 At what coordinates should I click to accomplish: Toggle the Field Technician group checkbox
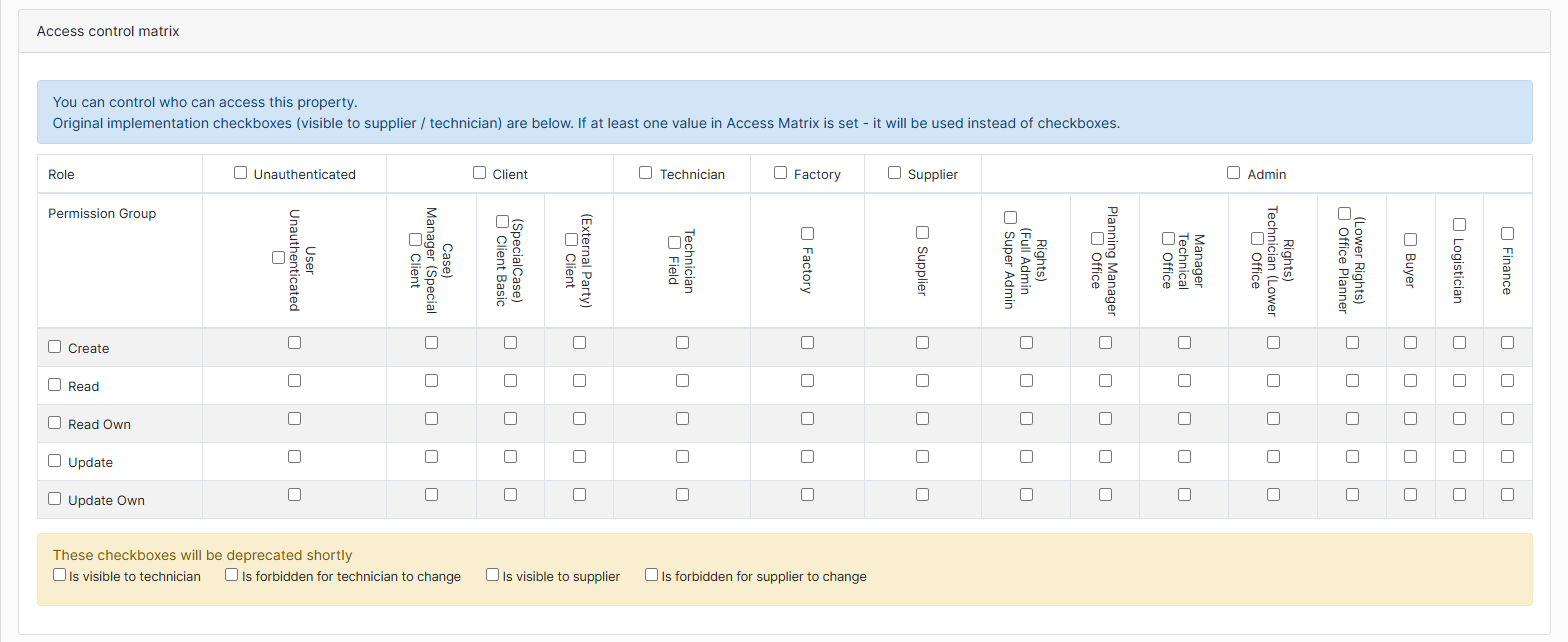click(x=673, y=241)
